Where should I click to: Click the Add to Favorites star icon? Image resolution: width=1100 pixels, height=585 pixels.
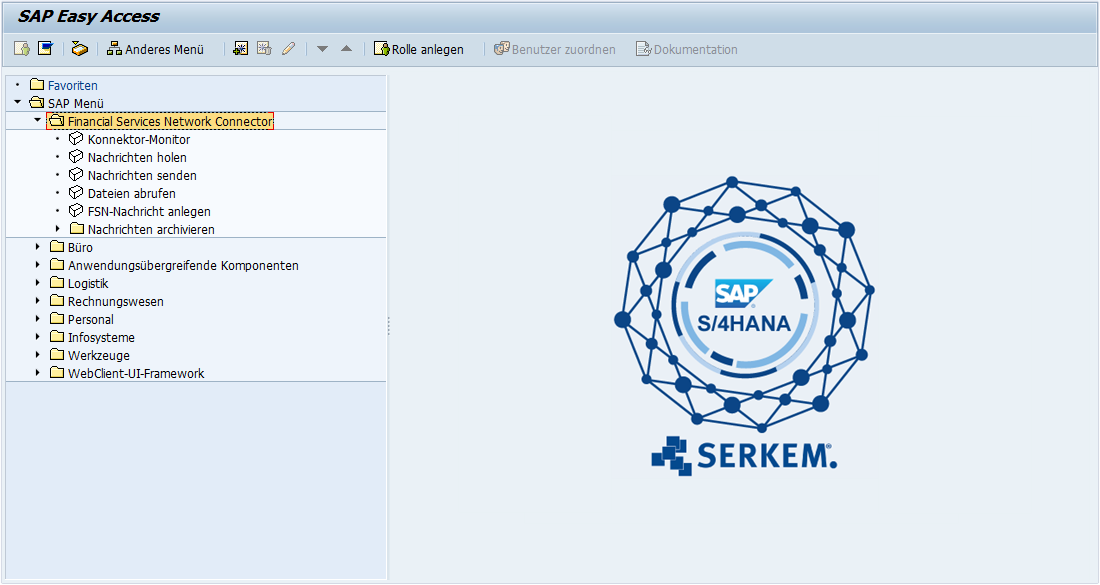(240, 49)
